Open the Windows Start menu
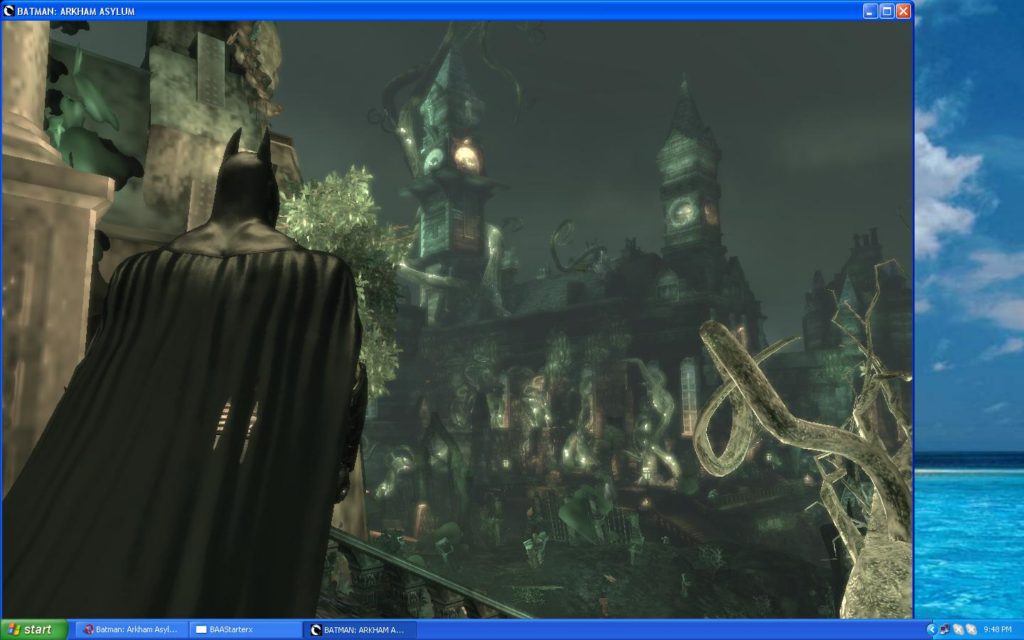The width and height of the screenshot is (1024, 640). pyautogui.click(x=34, y=630)
